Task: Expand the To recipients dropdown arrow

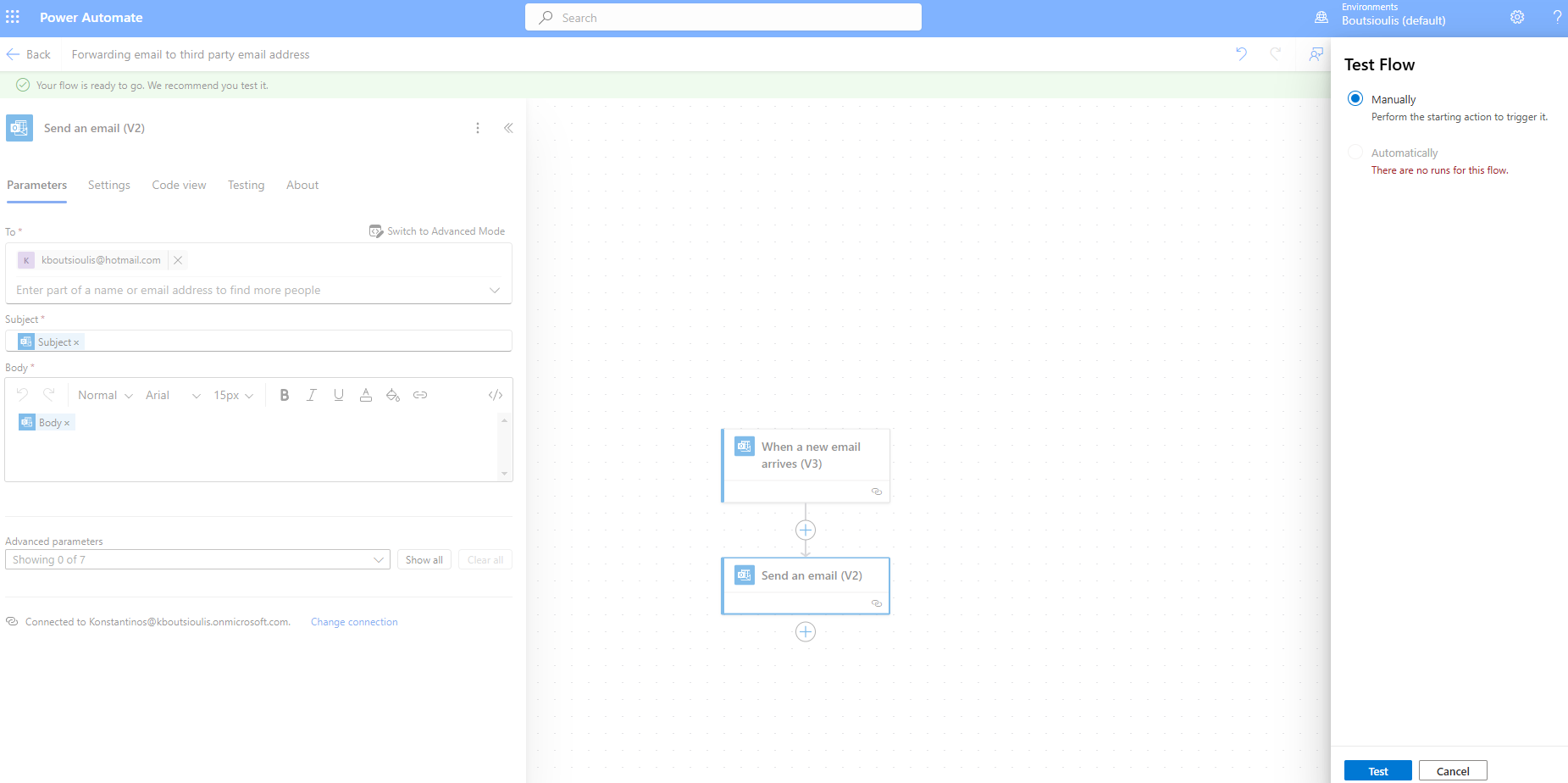Action: (495, 290)
